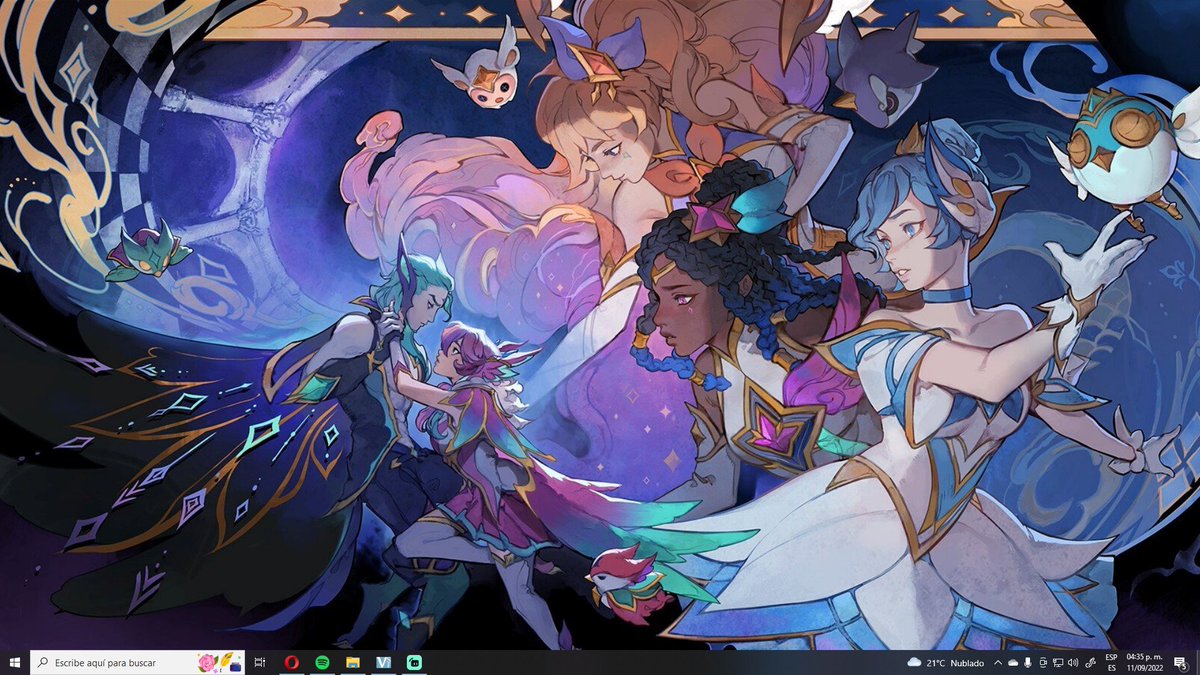Open Task View from the taskbar
Image resolution: width=1200 pixels, height=675 pixels.
click(259, 662)
